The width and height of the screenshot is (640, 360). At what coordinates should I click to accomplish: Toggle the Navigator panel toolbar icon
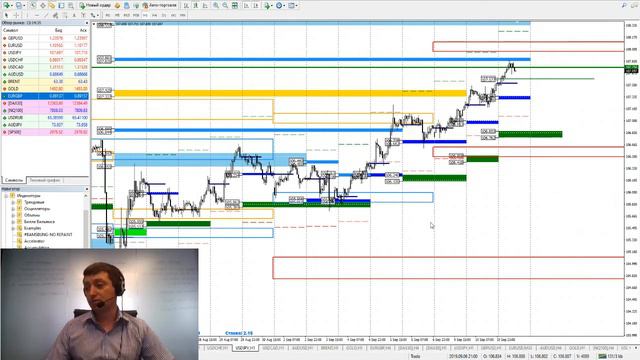coord(52,5)
